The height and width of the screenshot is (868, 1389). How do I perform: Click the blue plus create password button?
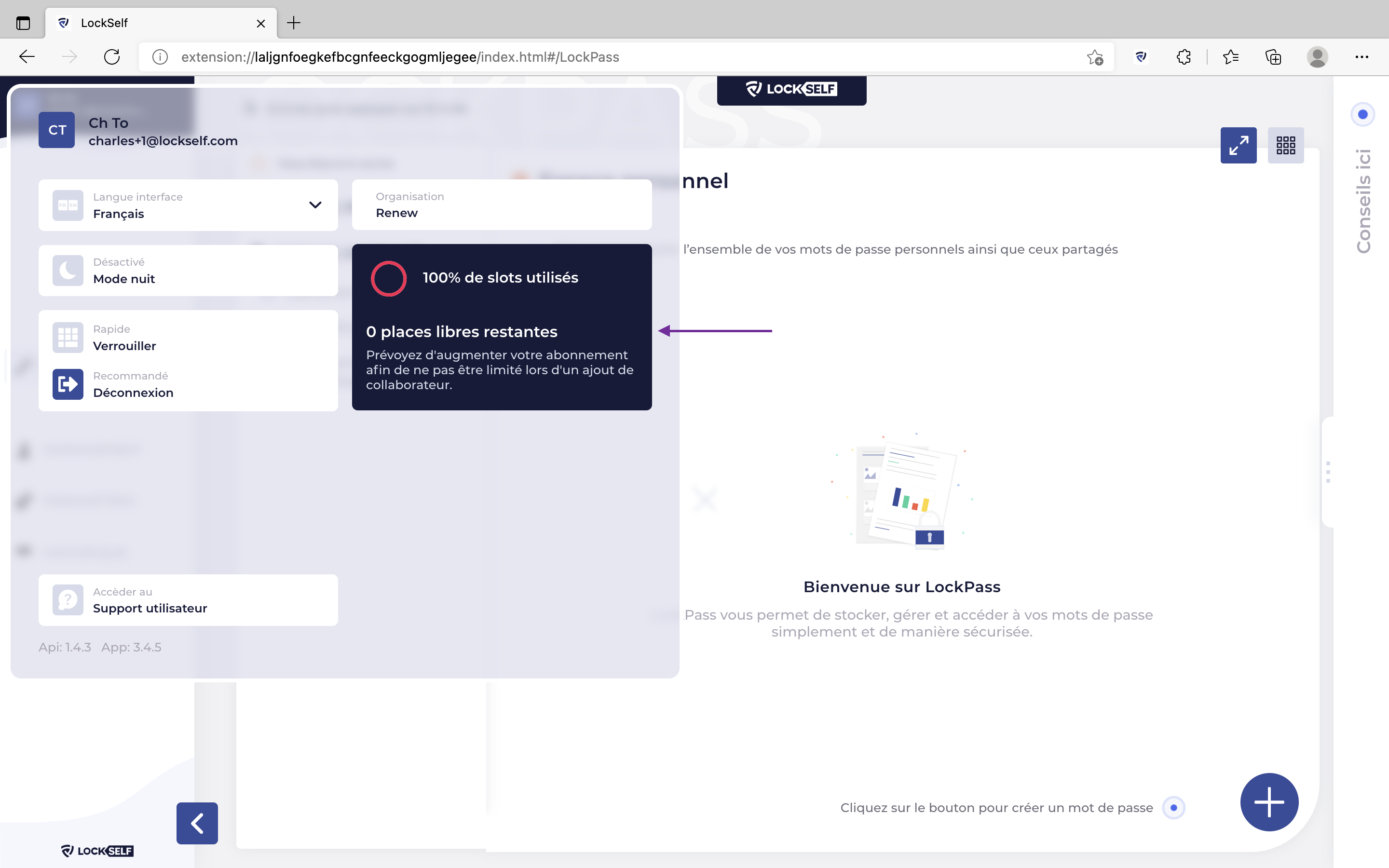1269,802
